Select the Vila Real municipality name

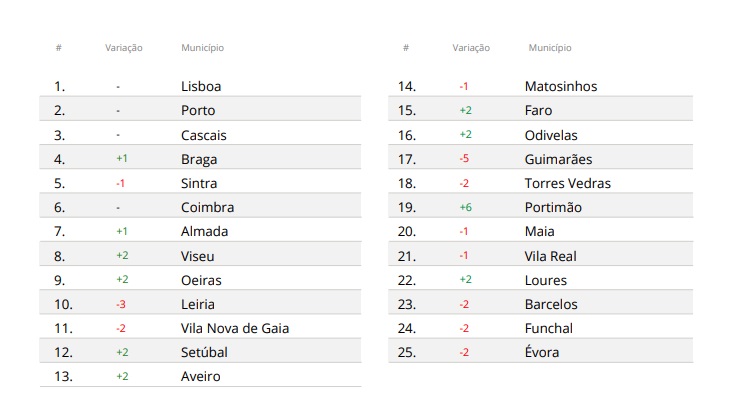tap(550, 256)
